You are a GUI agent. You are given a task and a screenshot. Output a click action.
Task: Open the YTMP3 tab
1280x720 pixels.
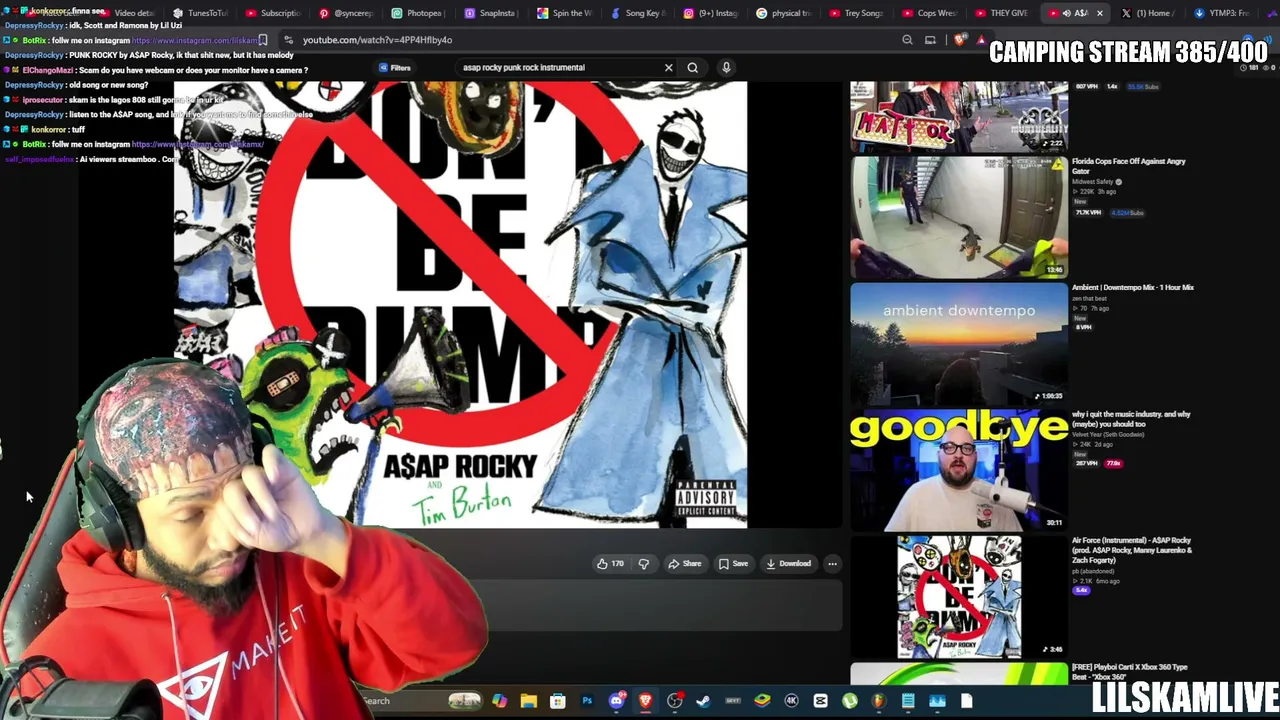tap(1221, 13)
